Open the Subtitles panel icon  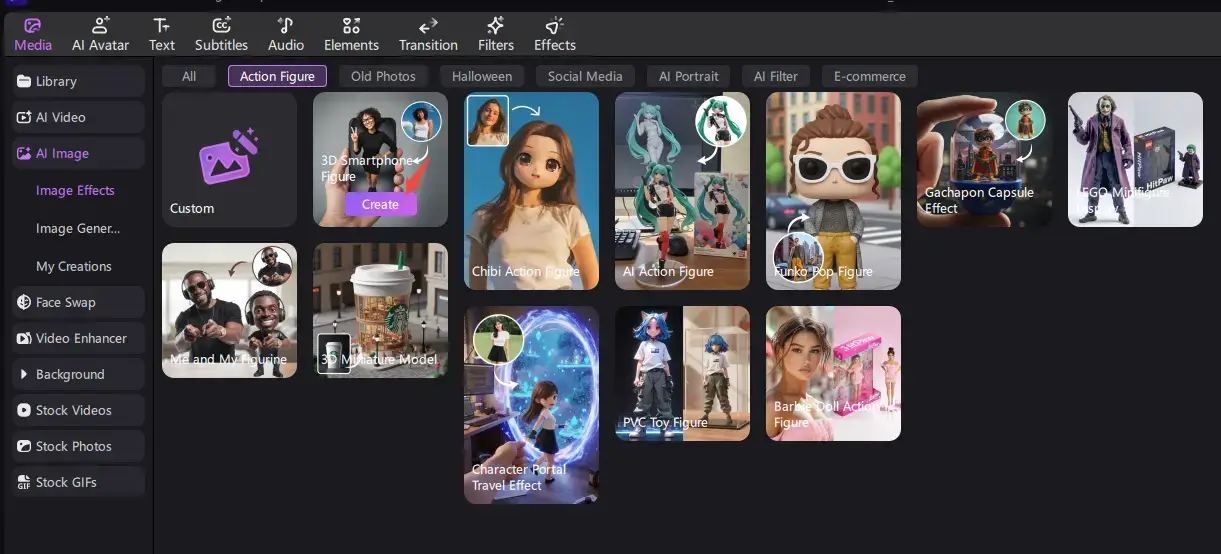(x=221, y=27)
